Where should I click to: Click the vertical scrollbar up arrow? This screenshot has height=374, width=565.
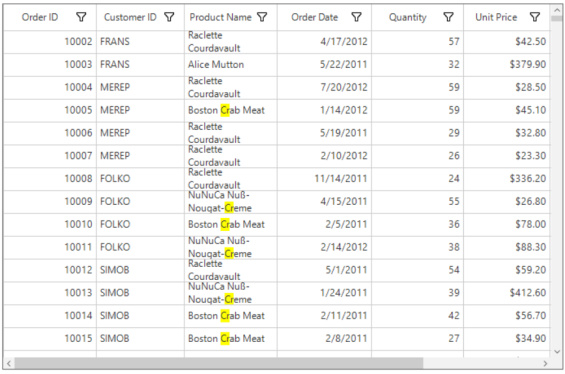[x=557, y=11]
